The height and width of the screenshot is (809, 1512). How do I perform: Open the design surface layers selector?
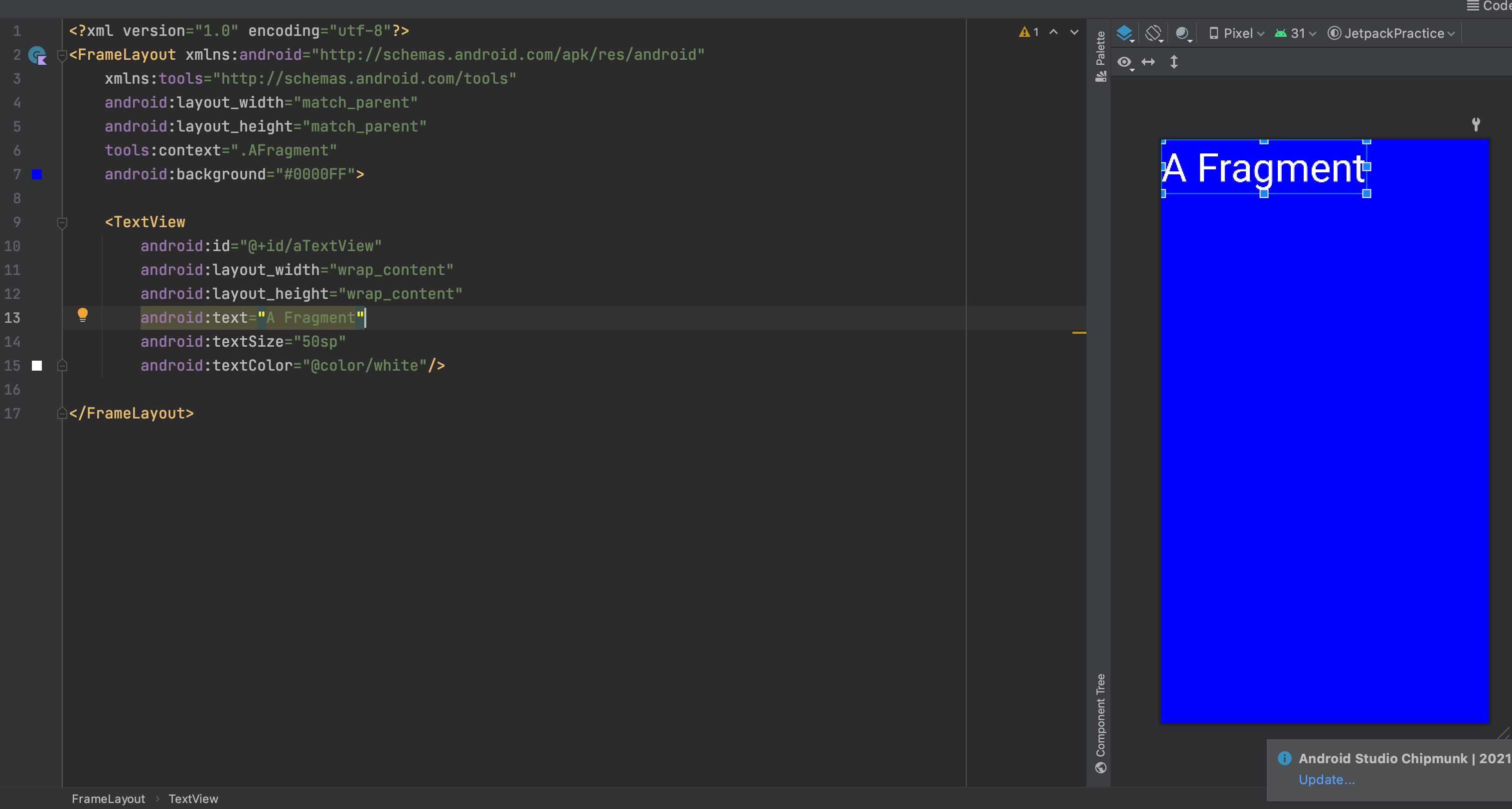(1125, 33)
